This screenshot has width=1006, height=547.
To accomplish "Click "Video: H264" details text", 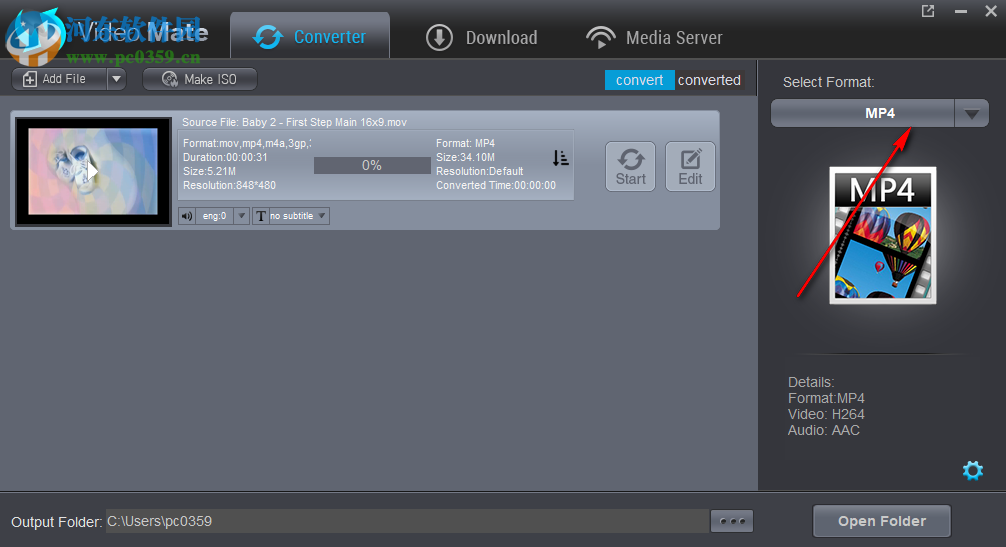I will [x=826, y=414].
